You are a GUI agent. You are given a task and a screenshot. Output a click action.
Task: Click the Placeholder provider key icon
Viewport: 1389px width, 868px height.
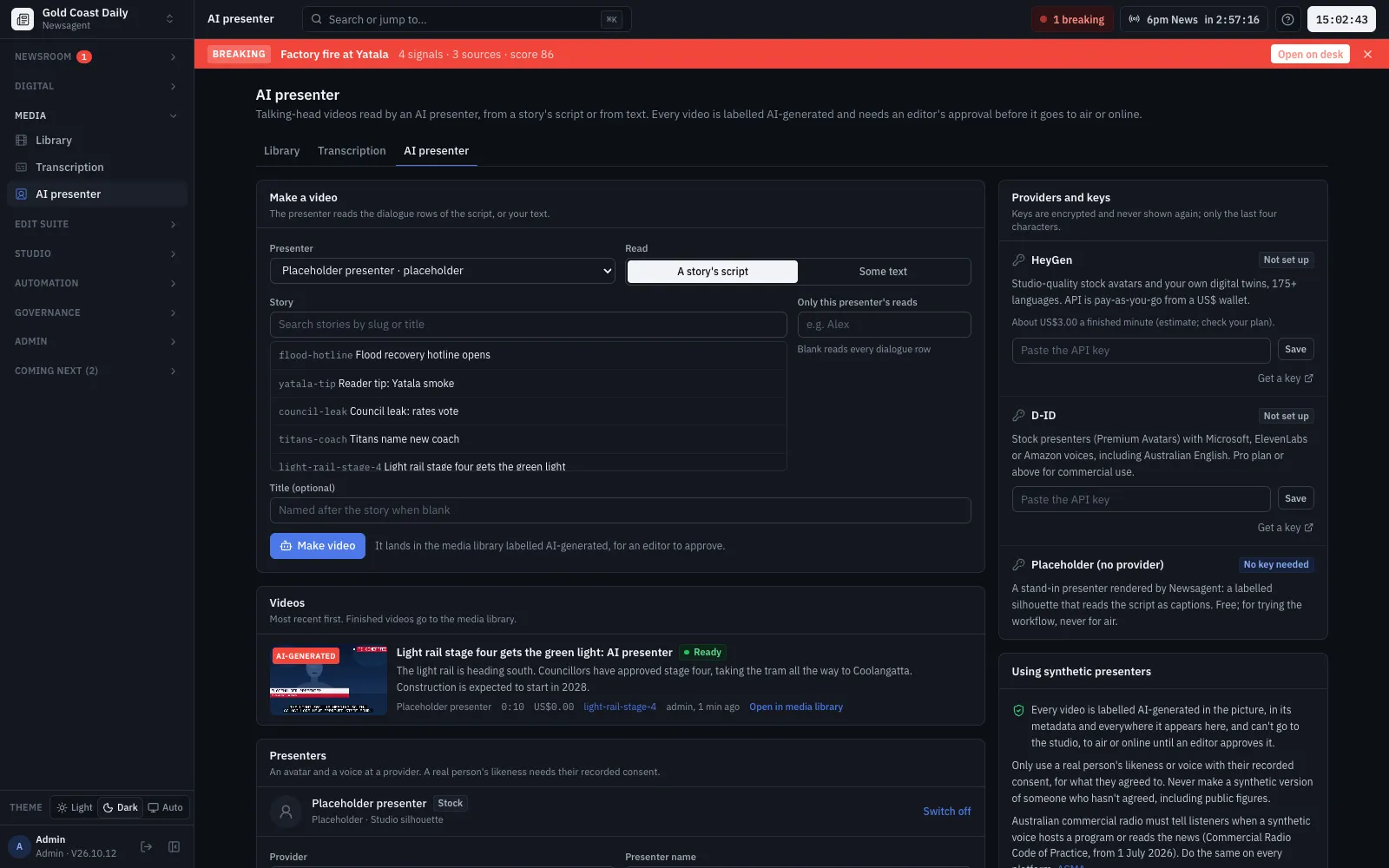point(1018,564)
